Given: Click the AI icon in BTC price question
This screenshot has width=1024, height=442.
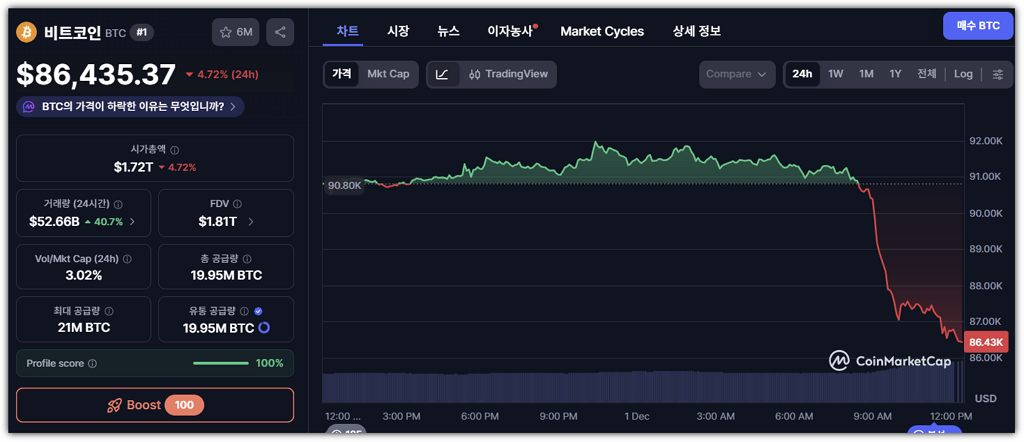Looking at the screenshot, I should coord(29,106).
